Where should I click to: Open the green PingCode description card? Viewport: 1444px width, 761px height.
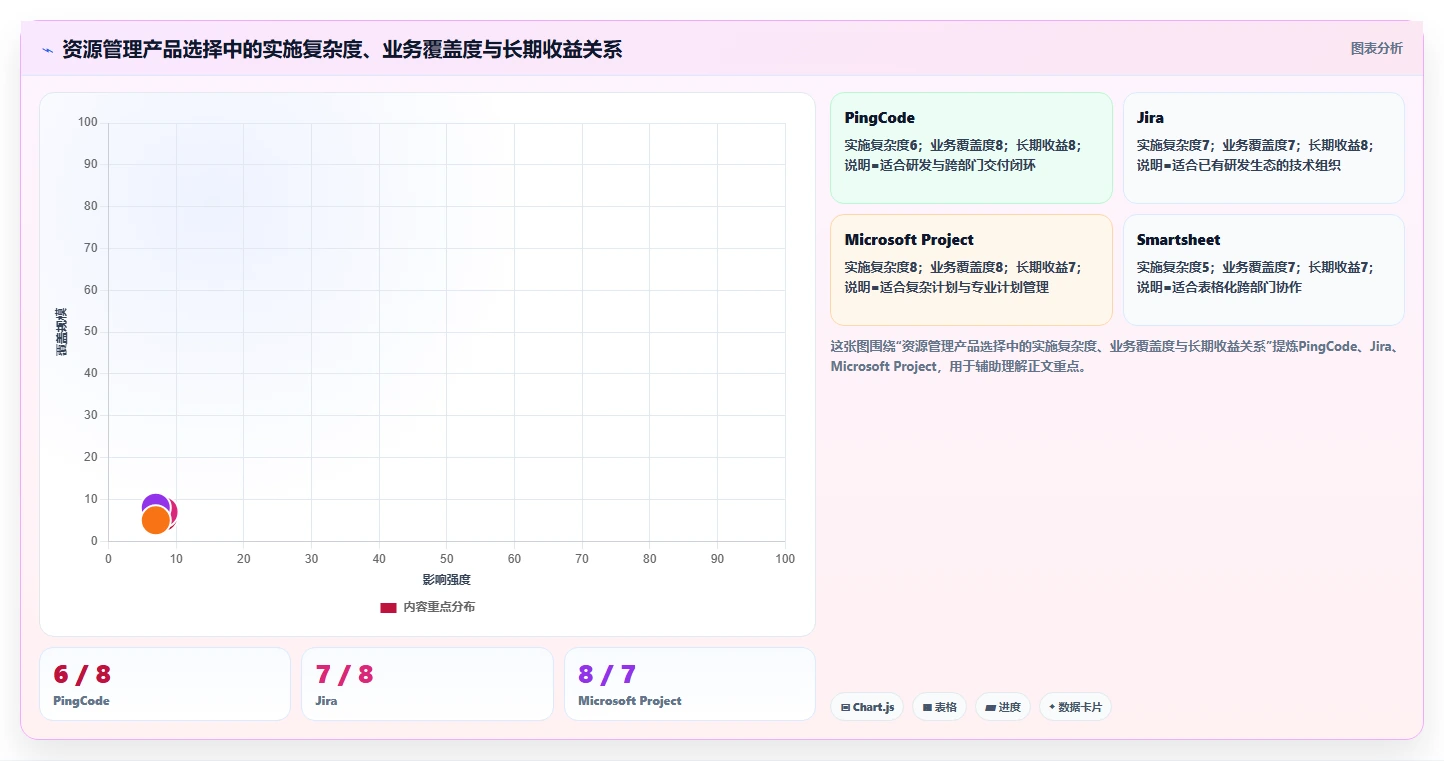971,148
